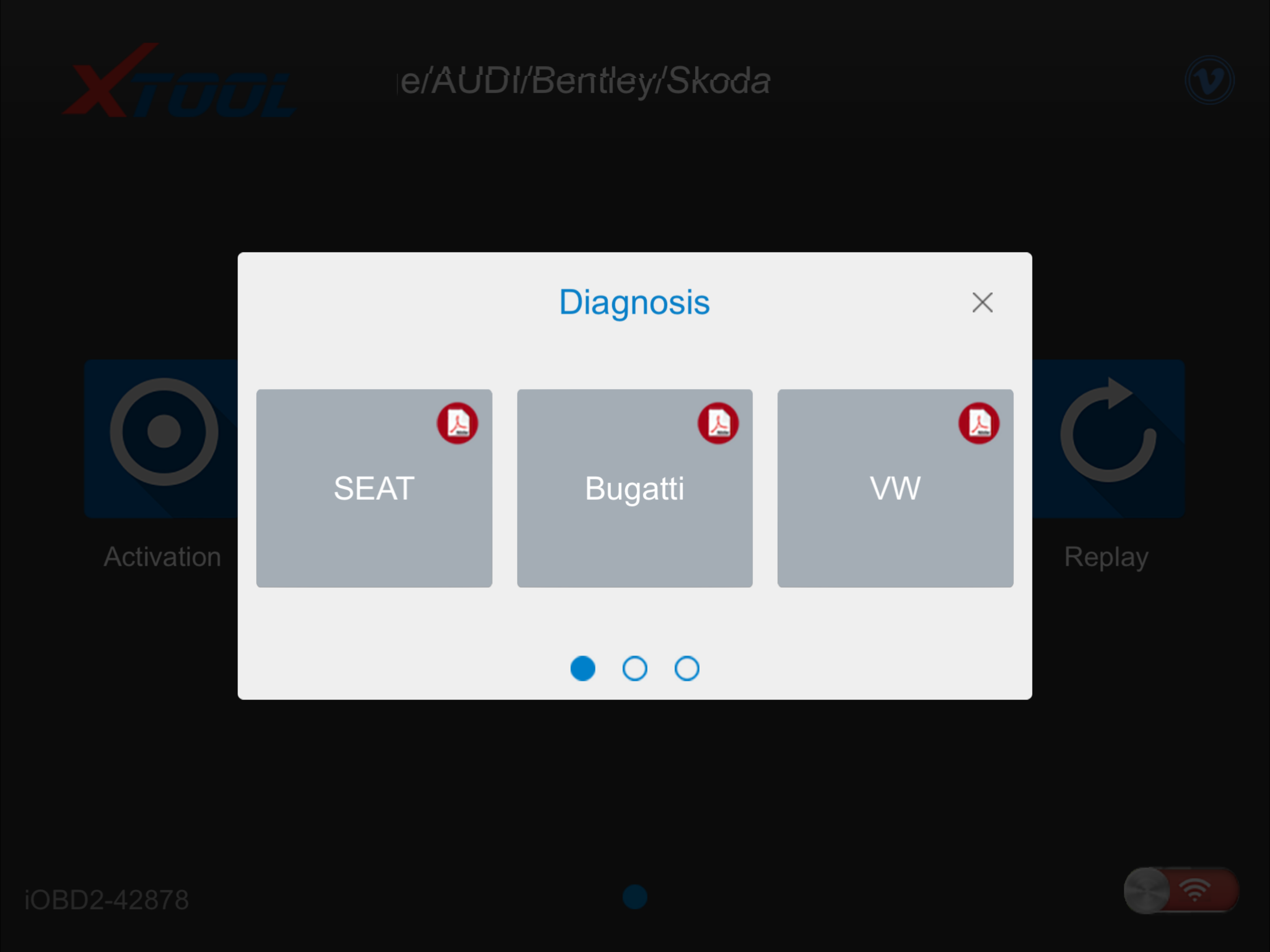Go to the third Diagnosis page dot
The height and width of the screenshot is (952, 1270).
coord(687,668)
